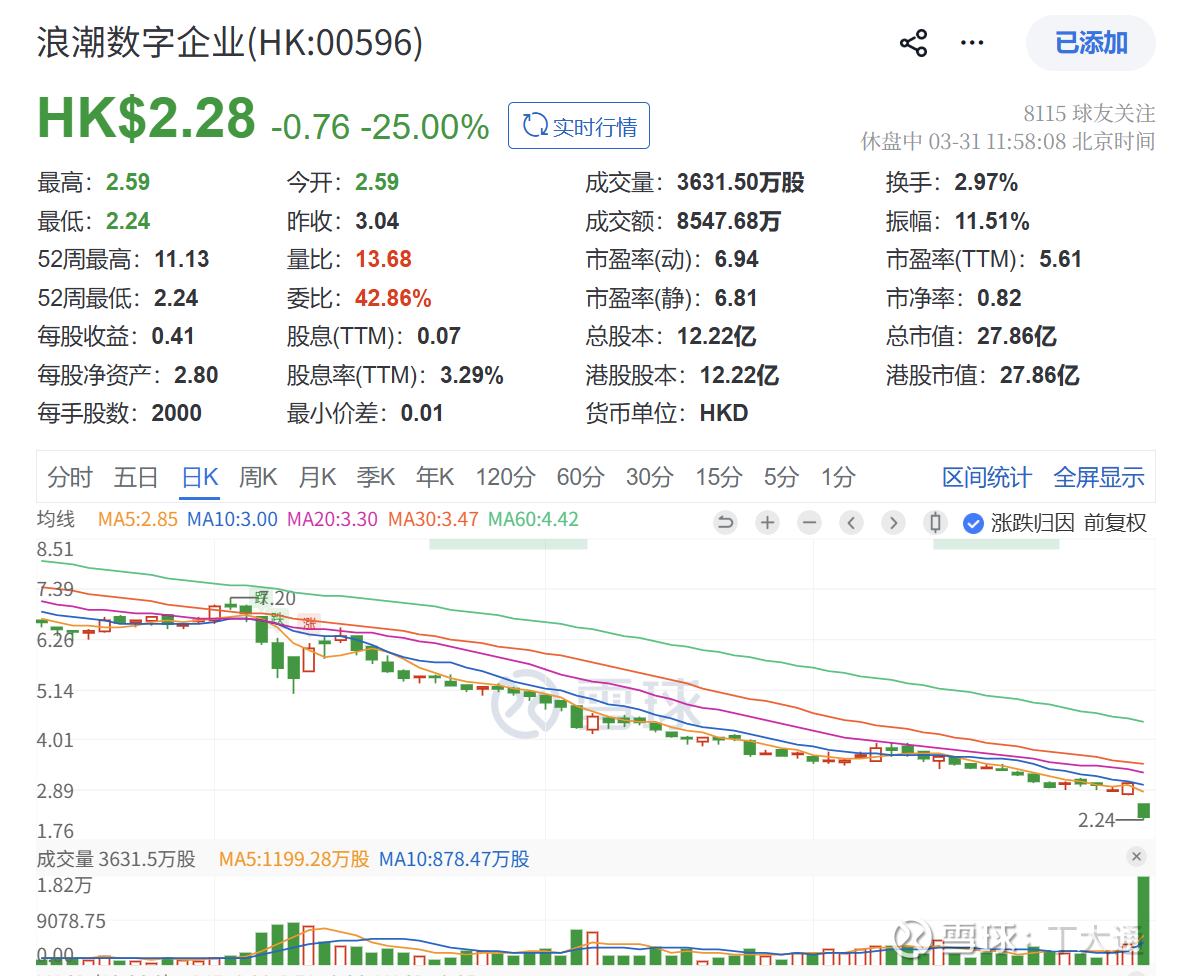Move chart right with right chevron
The height and width of the screenshot is (976, 1178).
point(893,522)
